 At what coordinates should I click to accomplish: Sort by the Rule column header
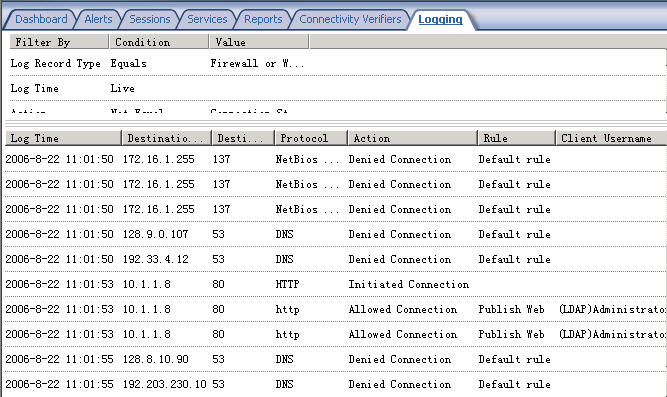point(516,138)
